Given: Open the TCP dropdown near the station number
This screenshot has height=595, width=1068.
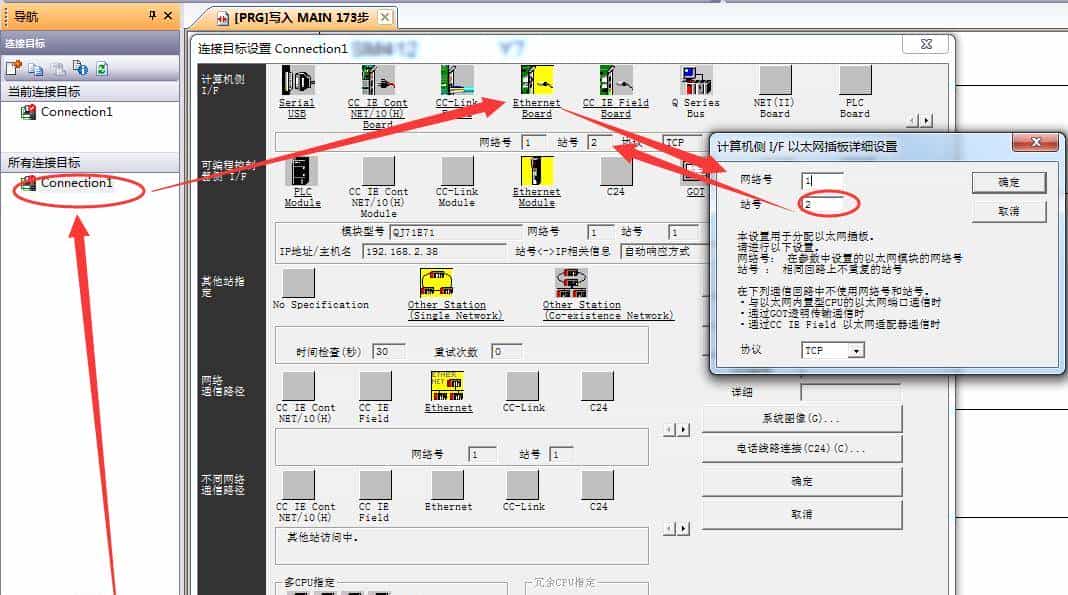Looking at the screenshot, I should pos(686,142).
